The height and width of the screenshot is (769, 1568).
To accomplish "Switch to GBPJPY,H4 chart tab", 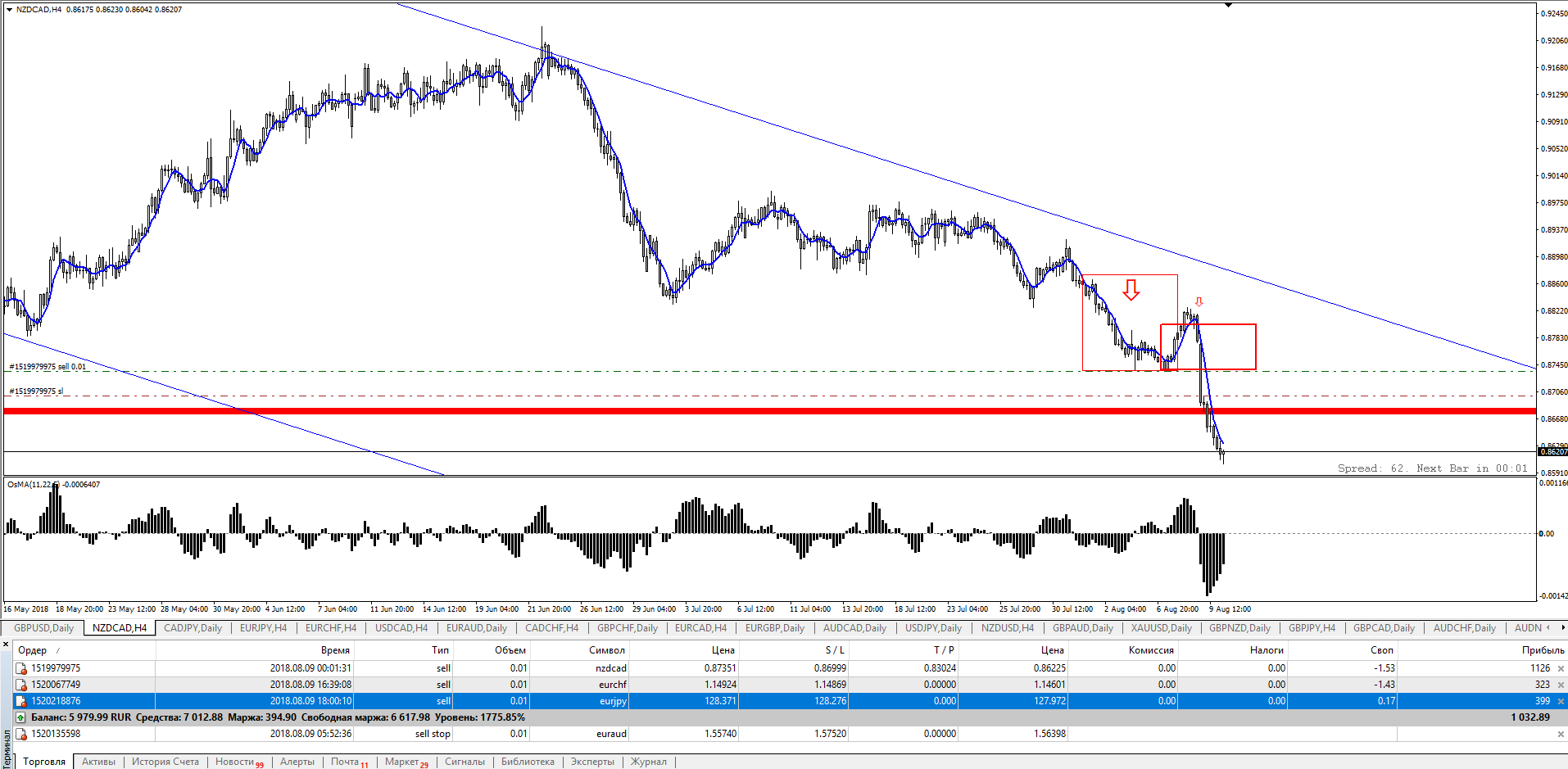I will [1312, 628].
